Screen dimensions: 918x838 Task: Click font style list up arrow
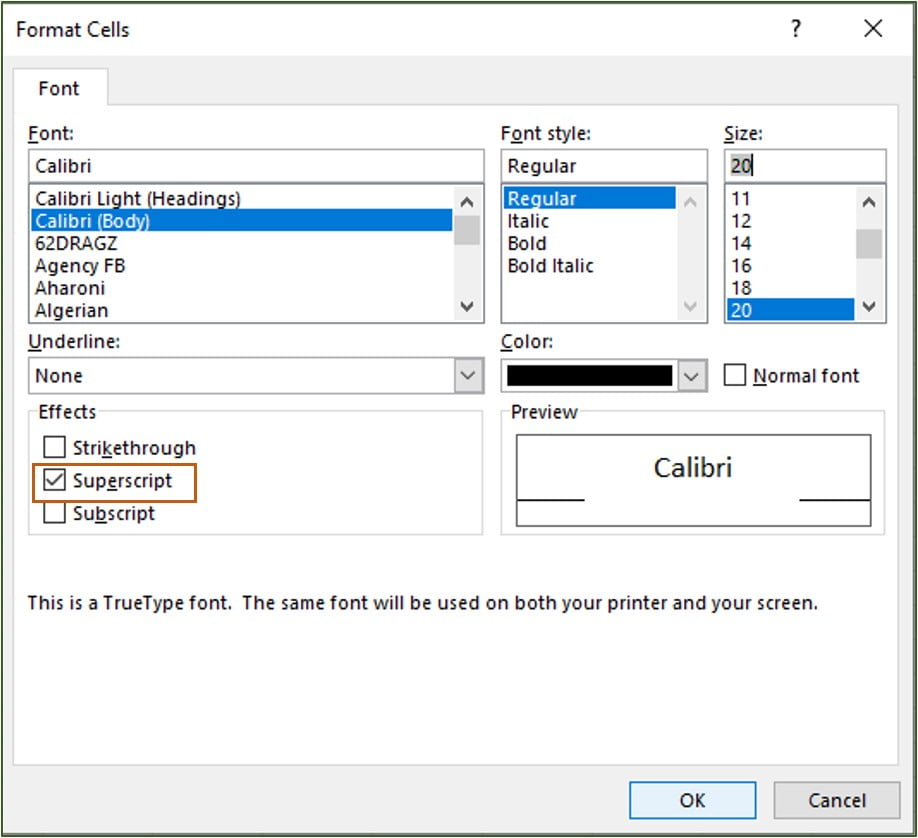690,202
